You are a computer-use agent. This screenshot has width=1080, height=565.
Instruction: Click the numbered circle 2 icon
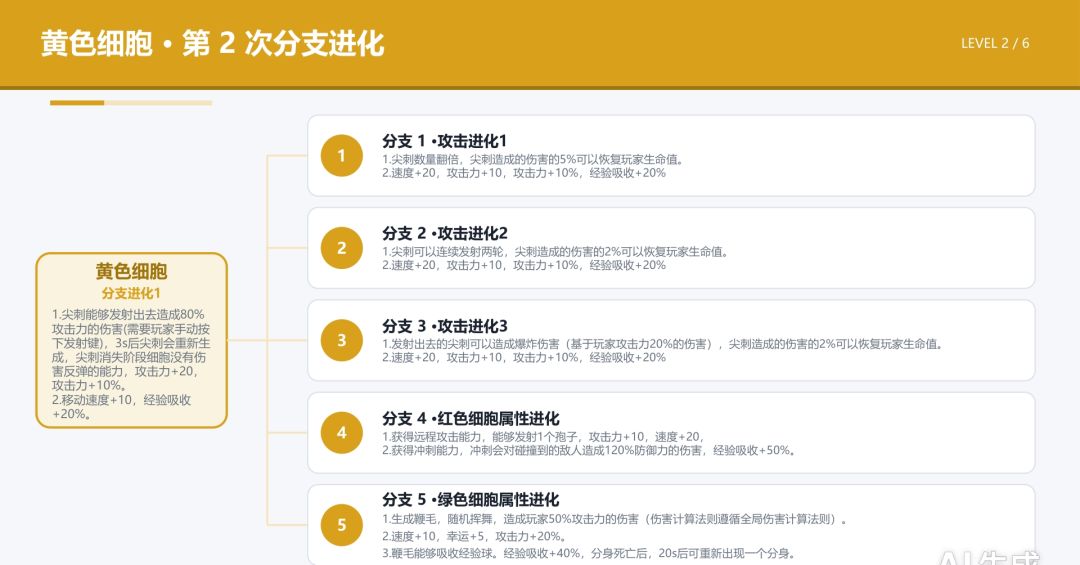342,248
